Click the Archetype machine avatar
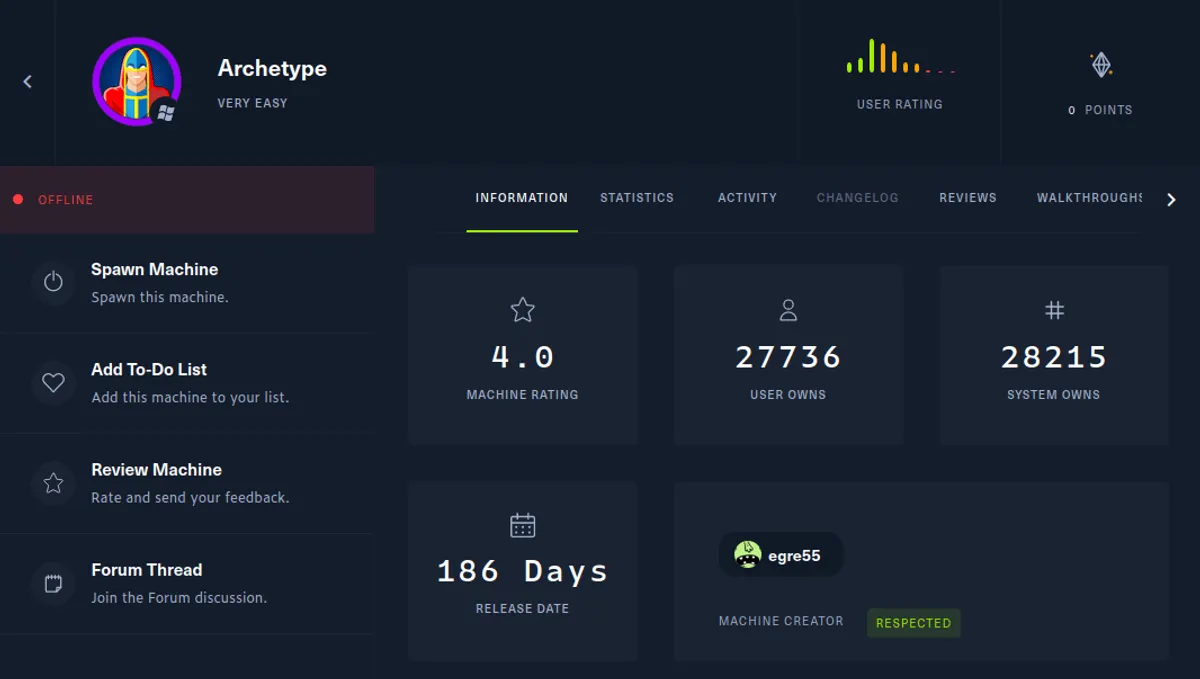 click(x=136, y=81)
